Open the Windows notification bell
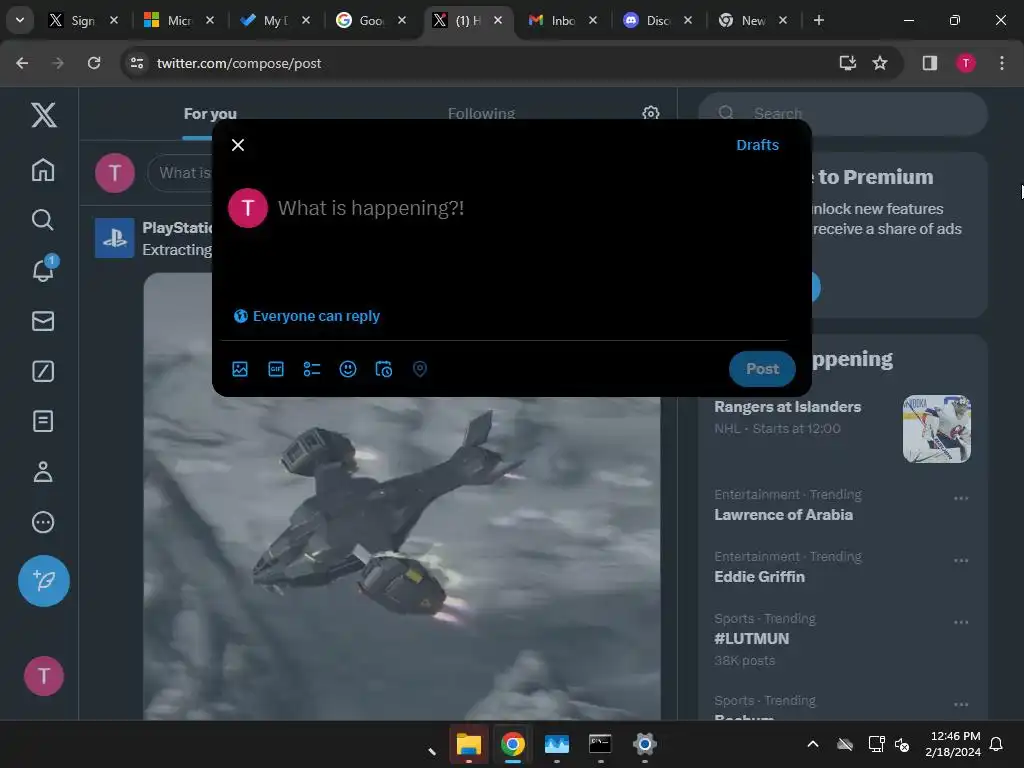 997,744
